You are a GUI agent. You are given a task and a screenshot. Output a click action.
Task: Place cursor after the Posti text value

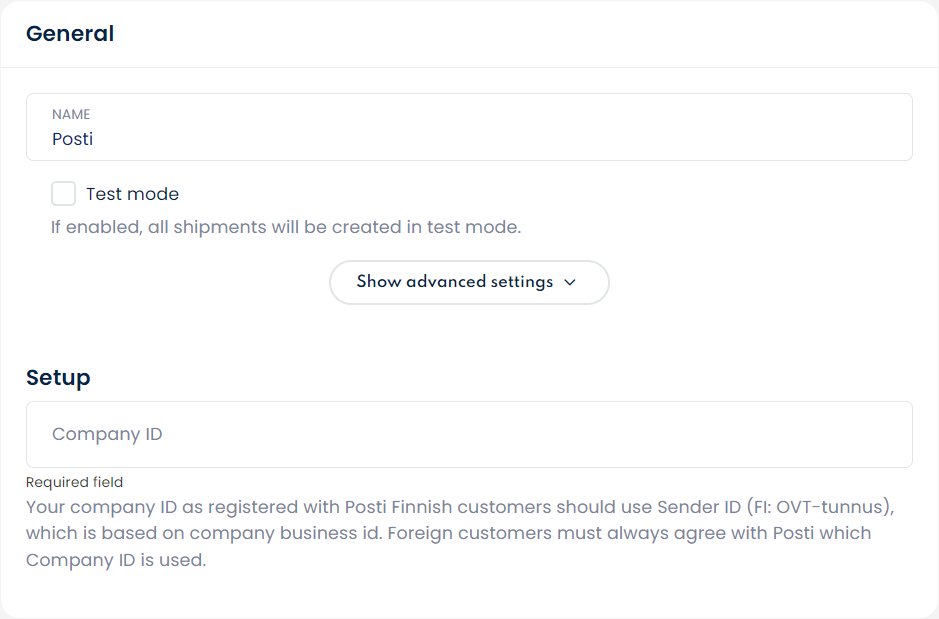[x=94, y=139]
